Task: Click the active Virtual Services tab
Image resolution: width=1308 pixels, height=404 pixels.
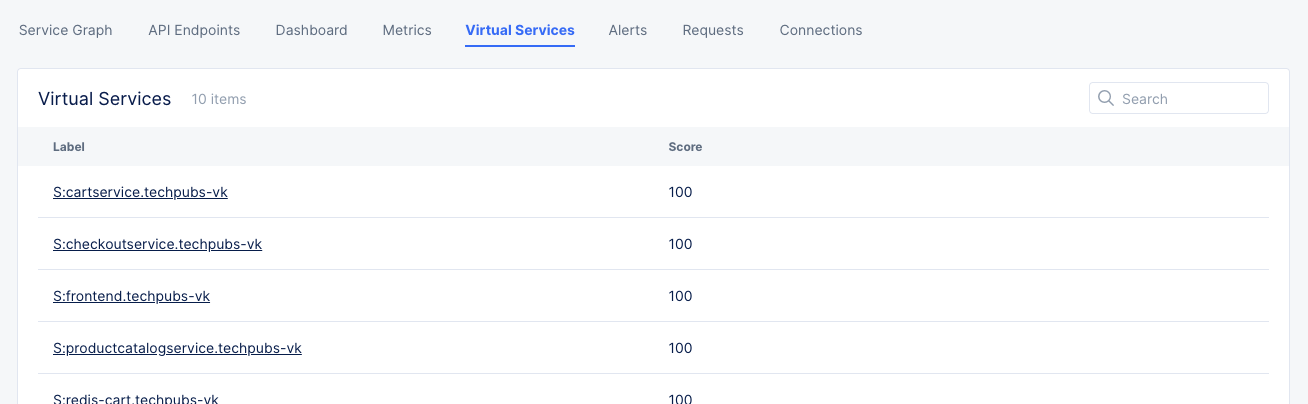Action: (x=520, y=30)
